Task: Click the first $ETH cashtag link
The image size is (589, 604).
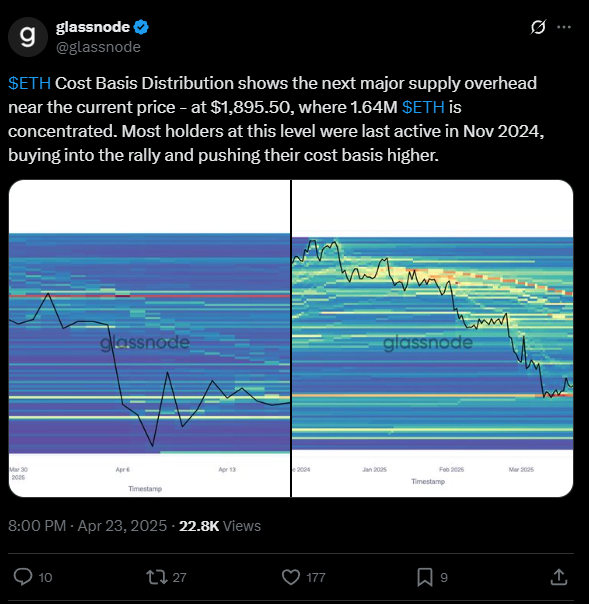Action: (x=30, y=83)
